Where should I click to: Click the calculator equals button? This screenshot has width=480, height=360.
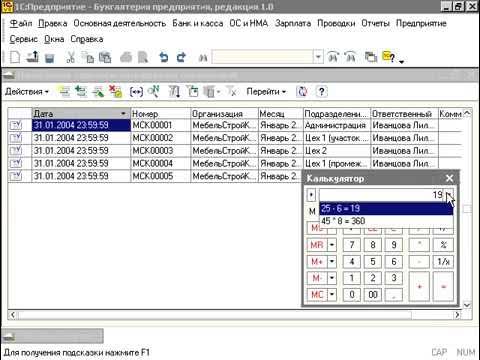tap(443, 286)
